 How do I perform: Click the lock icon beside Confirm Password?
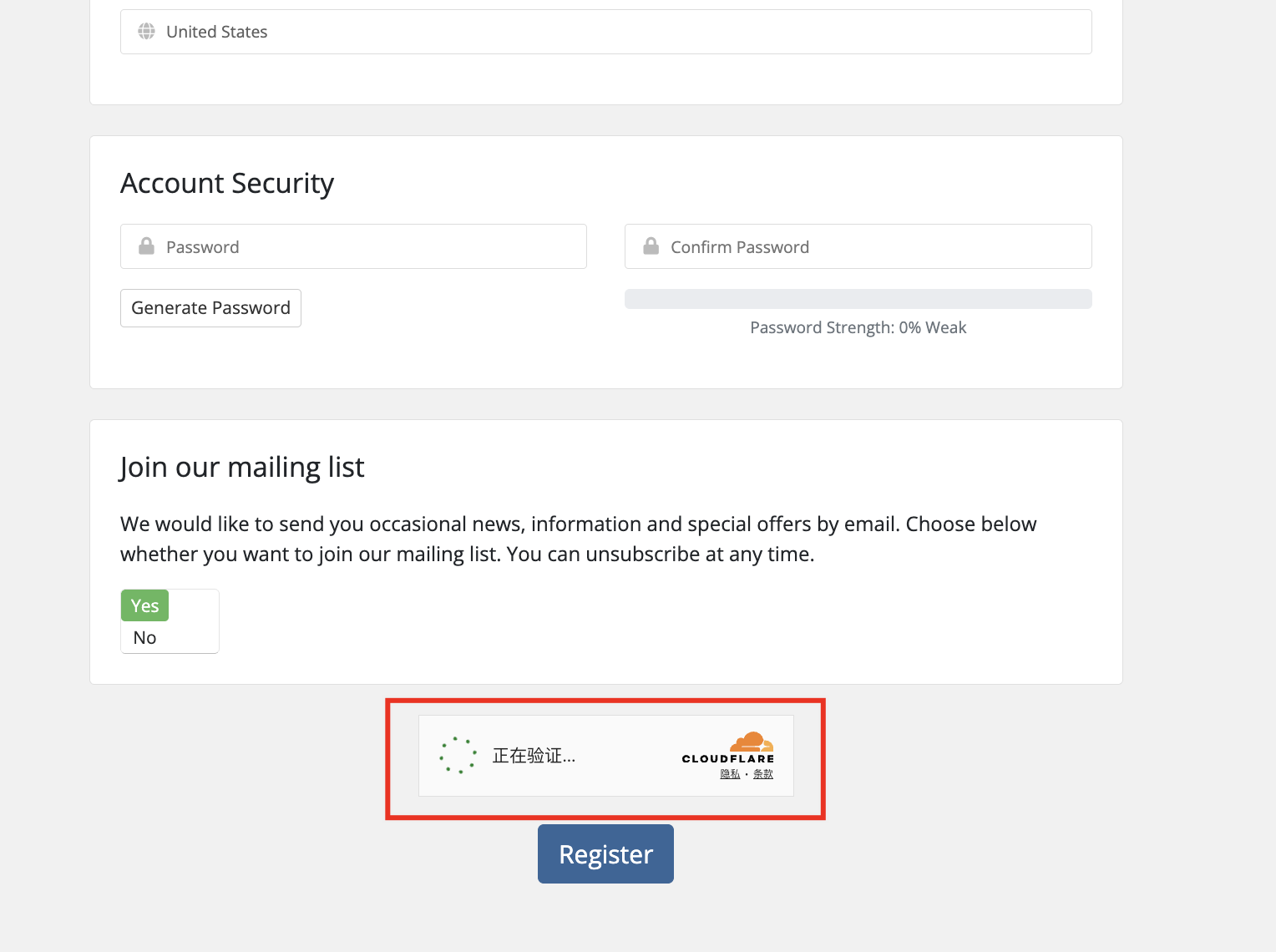pyautogui.click(x=651, y=246)
